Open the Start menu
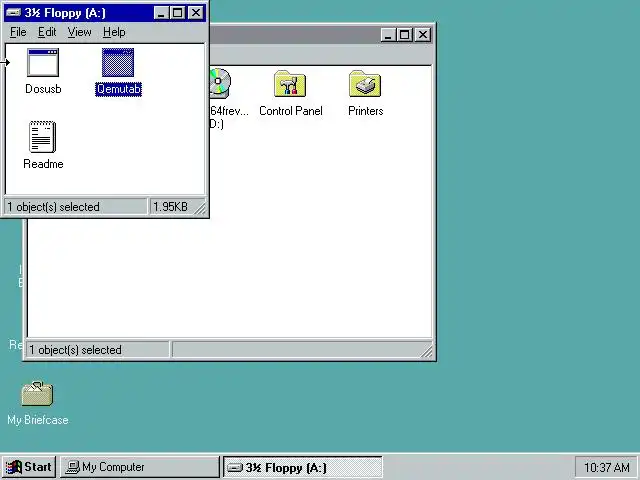Viewport: 640px width, 480px height. pos(29,467)
